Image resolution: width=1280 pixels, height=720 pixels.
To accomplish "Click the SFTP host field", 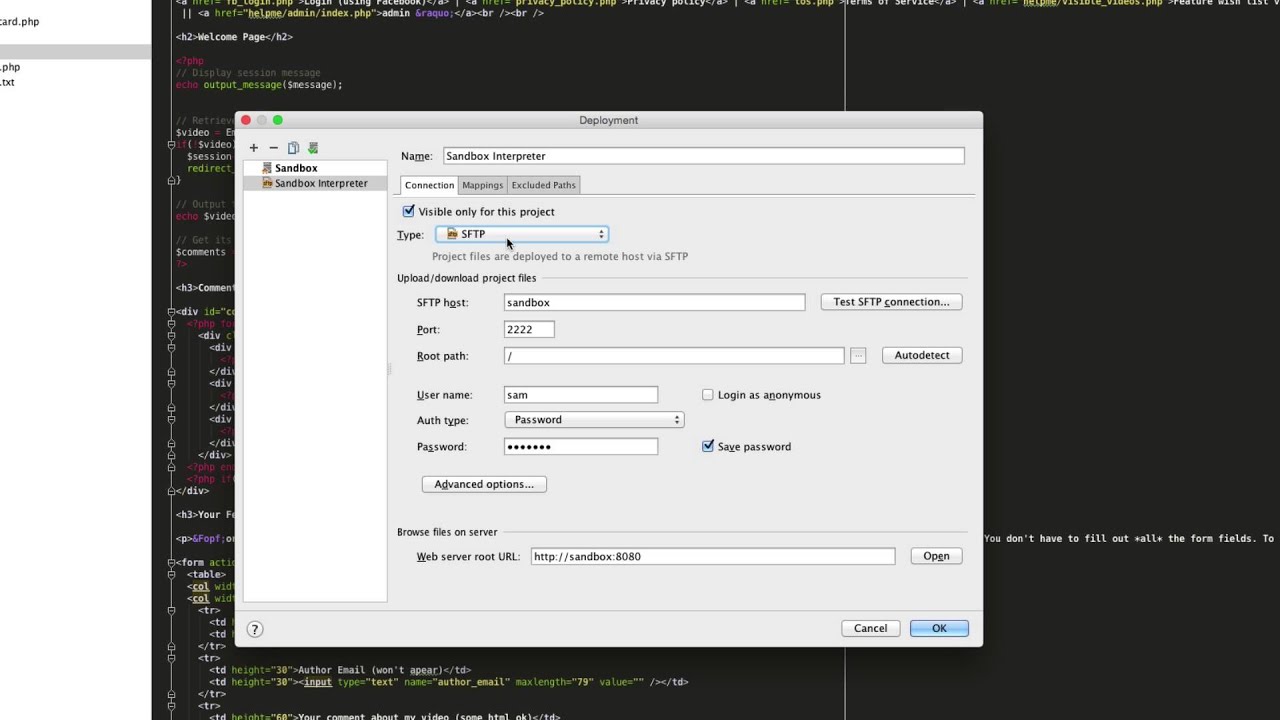I will tap(654, 302).
